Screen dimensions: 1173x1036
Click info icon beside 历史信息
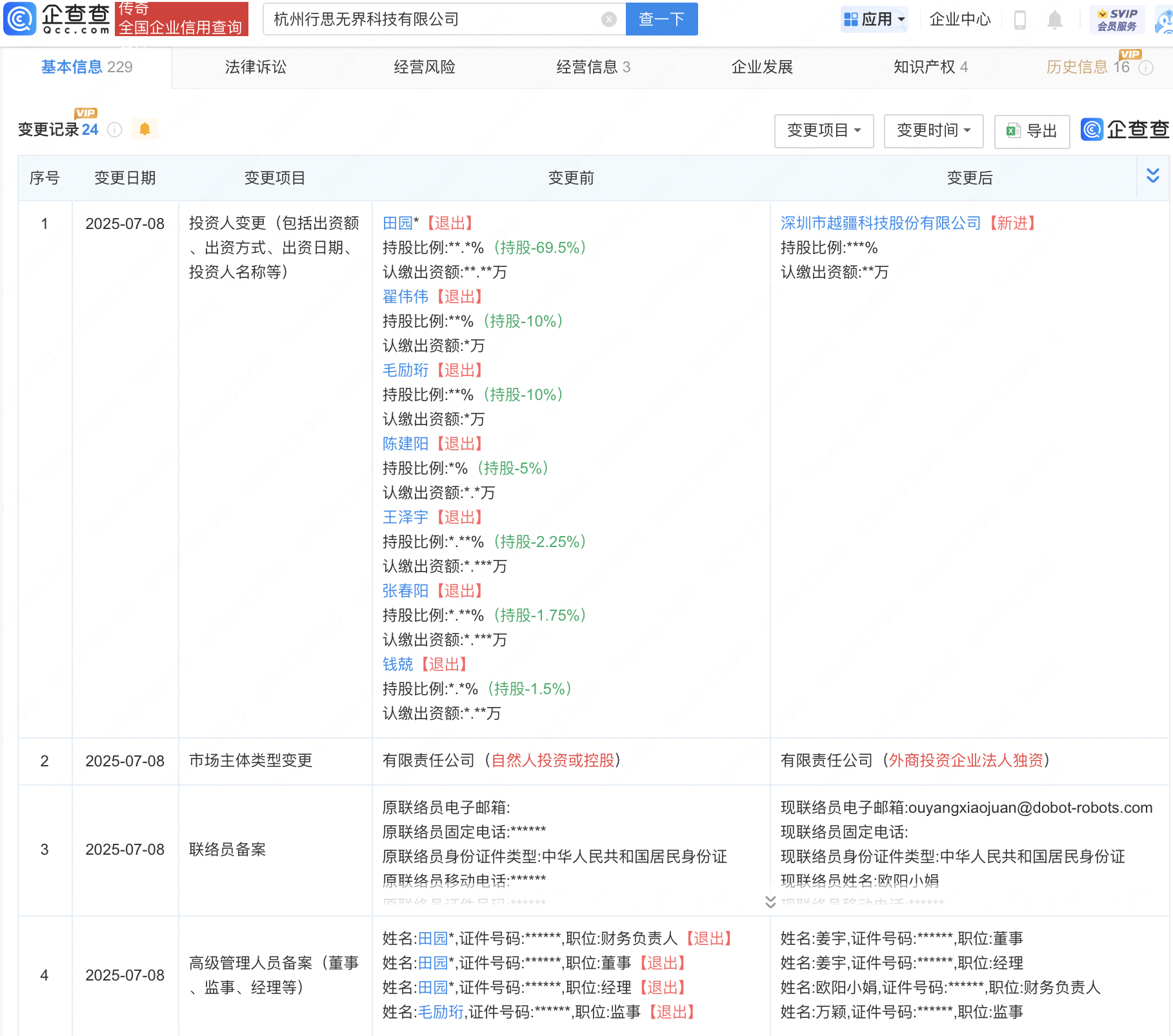(1146, 68)
